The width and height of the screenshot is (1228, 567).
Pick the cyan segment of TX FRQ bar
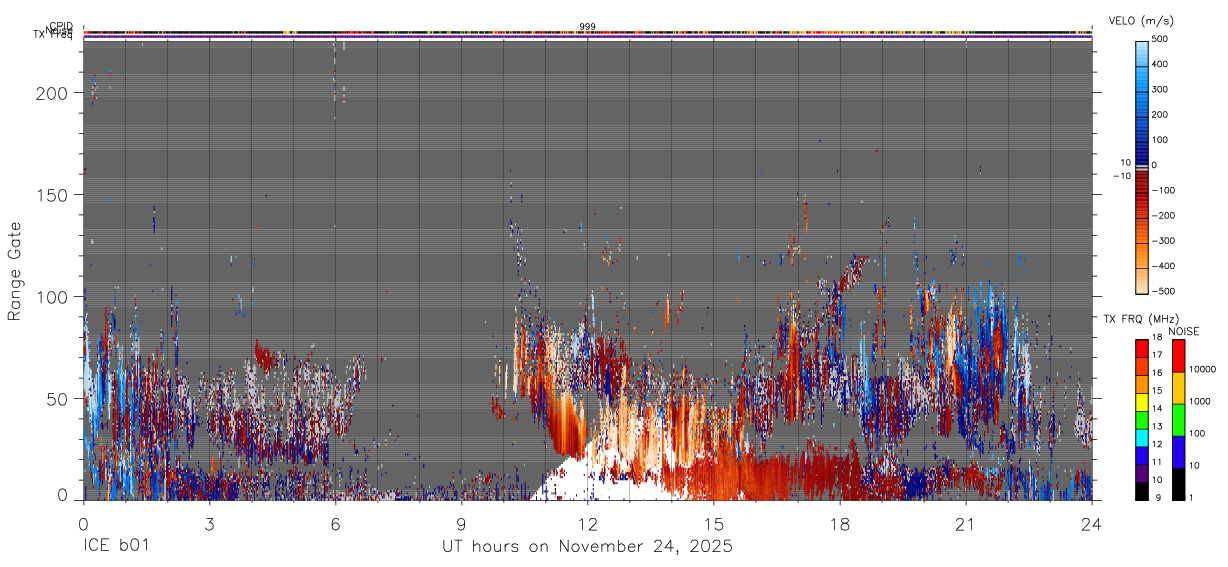[1142, 437]
